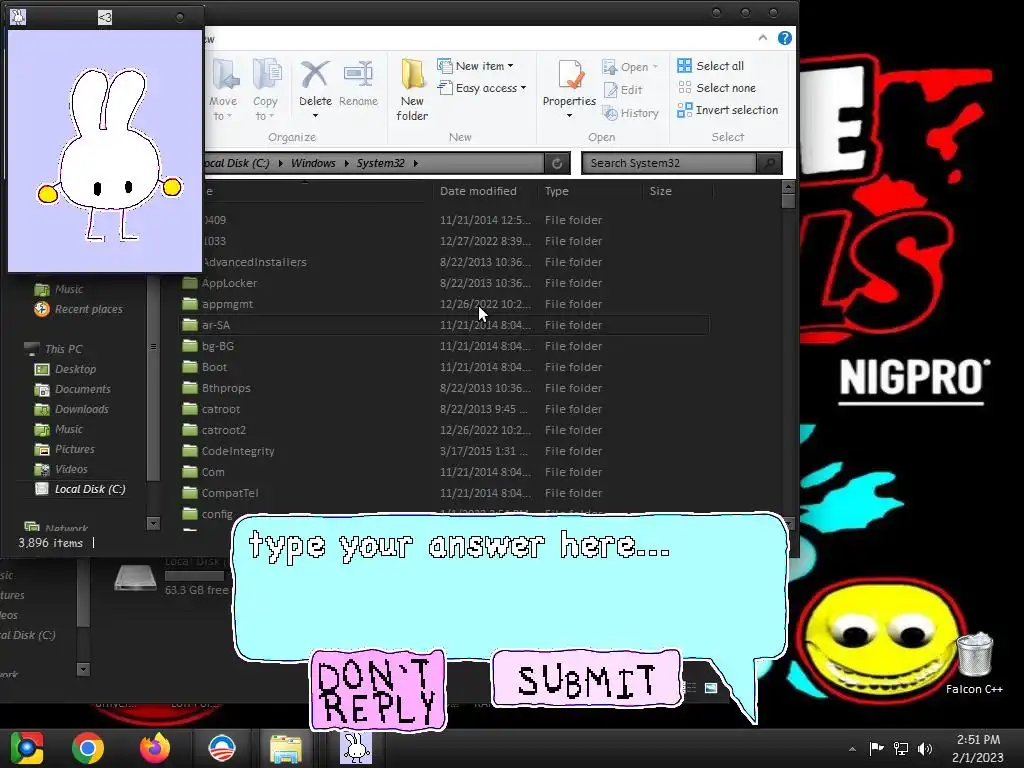
Task: Open Google Chrome from taskbar
Action: [88, 748]
